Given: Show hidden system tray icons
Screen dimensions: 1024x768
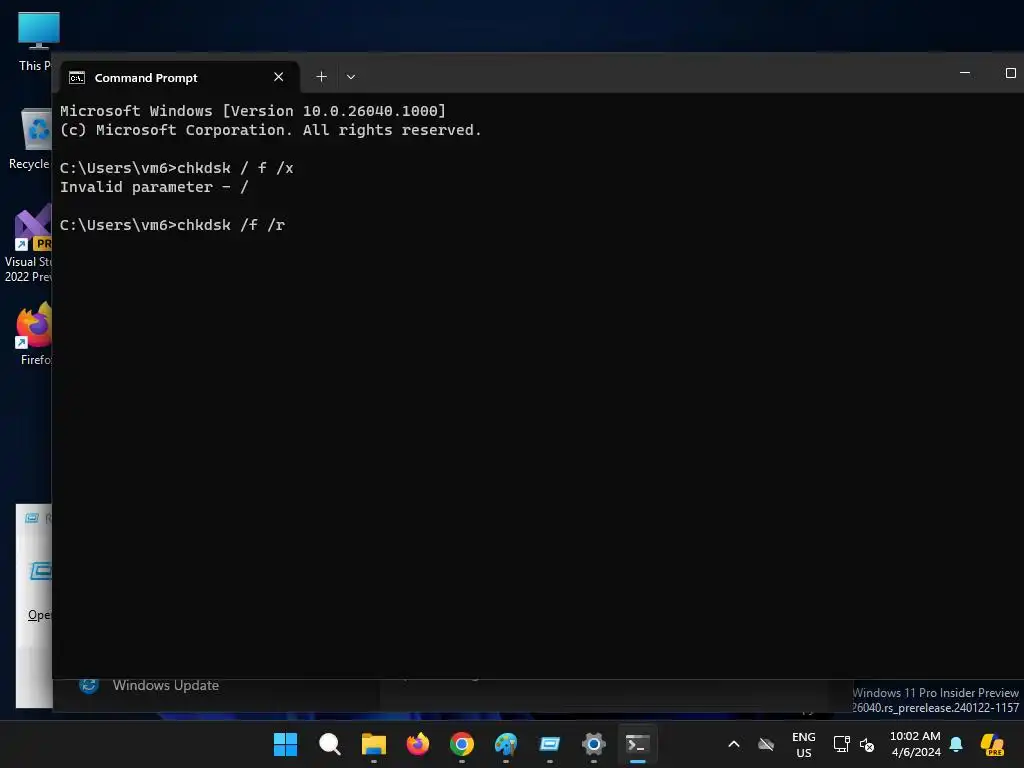Looking at the screenshot, I should coord(734,744).
